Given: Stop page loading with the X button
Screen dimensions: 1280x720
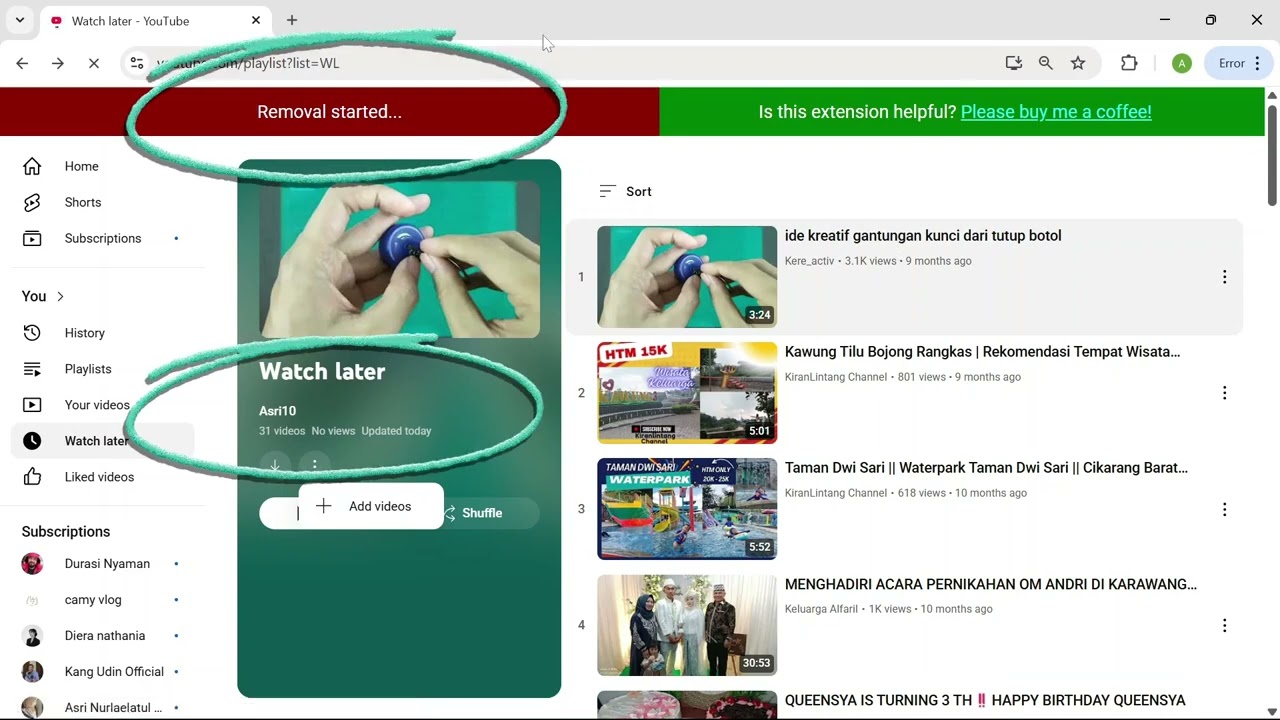Looking at the screenshot, I should pyautogui.click(x=94, y=63).
